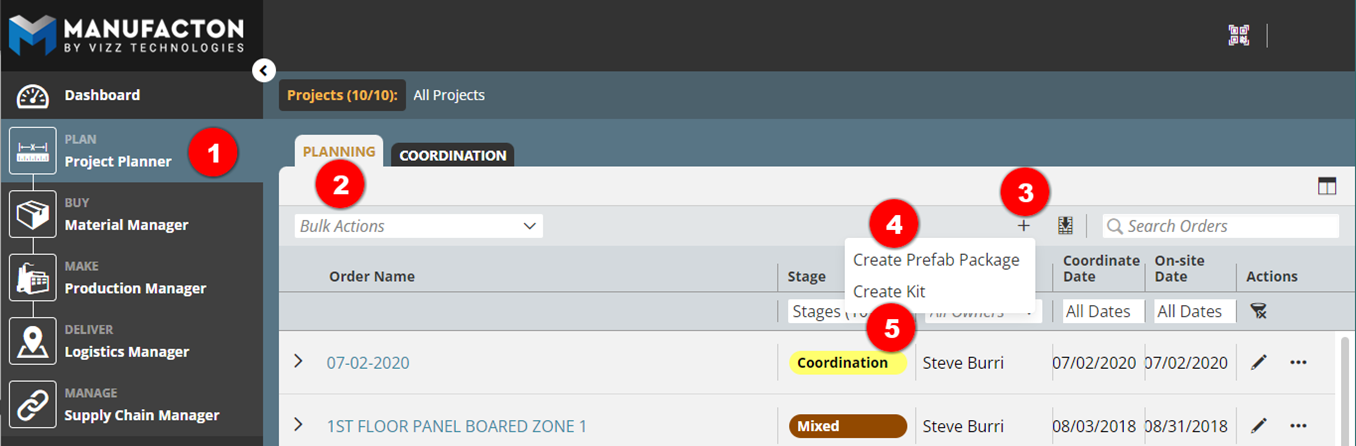Open more actions for 1ST FLOOR PANEL order
Image resolution: width=1356 pixels, height=446 pixels.
(x=1298, y=426)
